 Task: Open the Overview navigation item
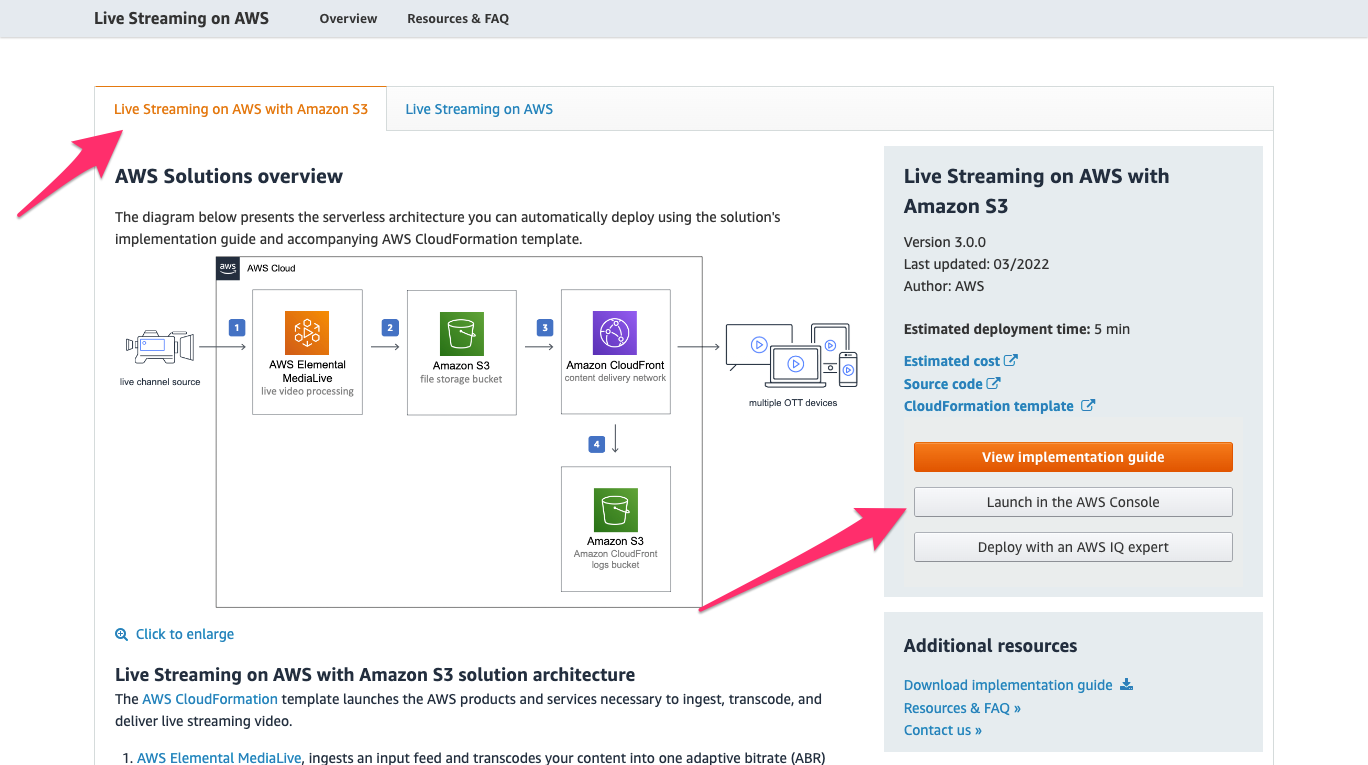pos(348,19)
